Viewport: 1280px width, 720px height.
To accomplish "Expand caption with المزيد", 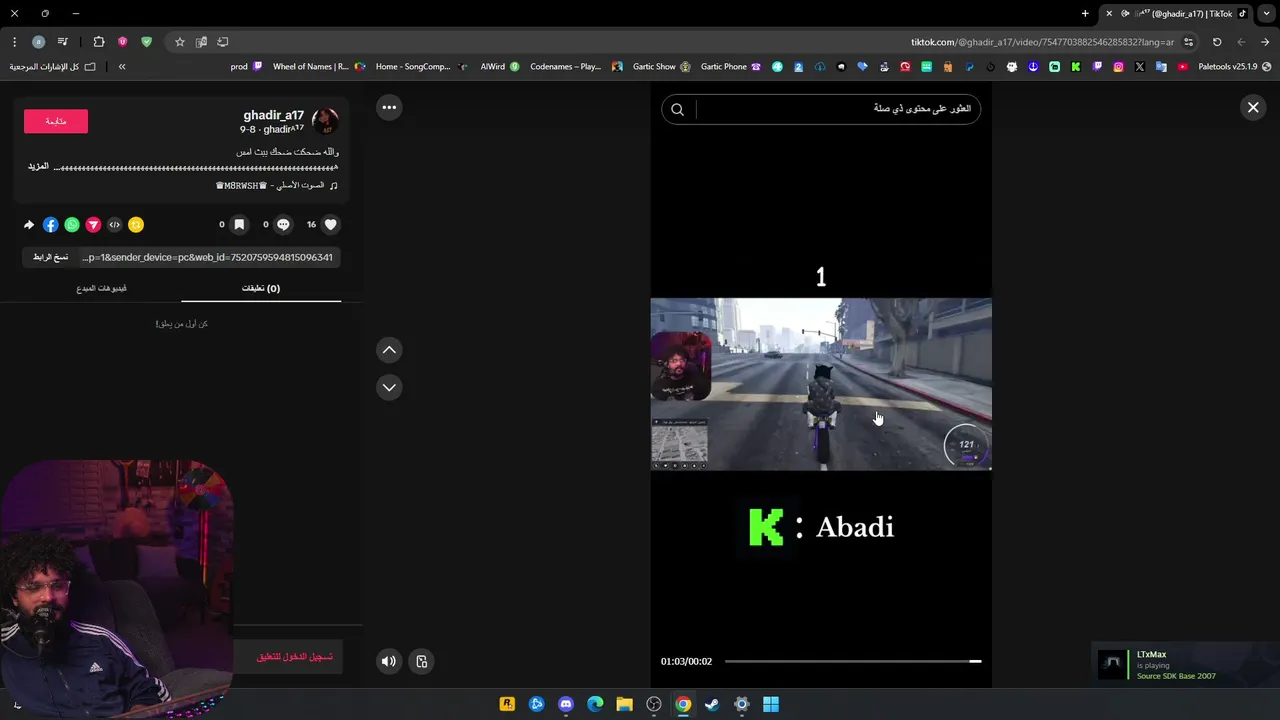I will [38, 167].
